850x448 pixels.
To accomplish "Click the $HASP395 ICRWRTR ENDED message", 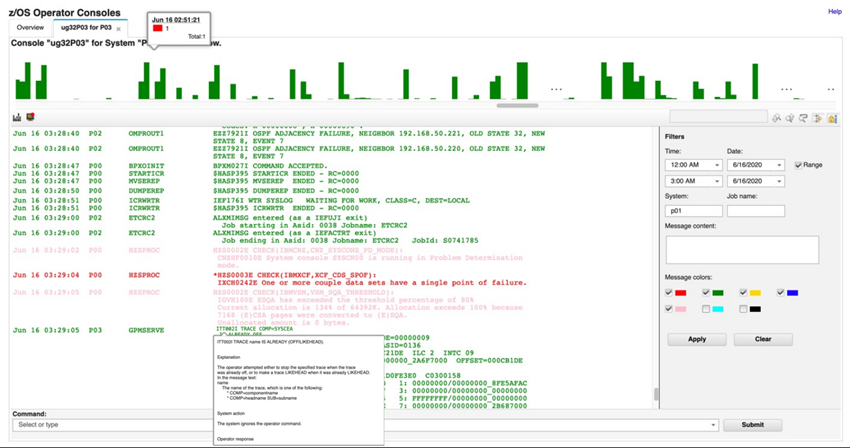I will 286,208.
